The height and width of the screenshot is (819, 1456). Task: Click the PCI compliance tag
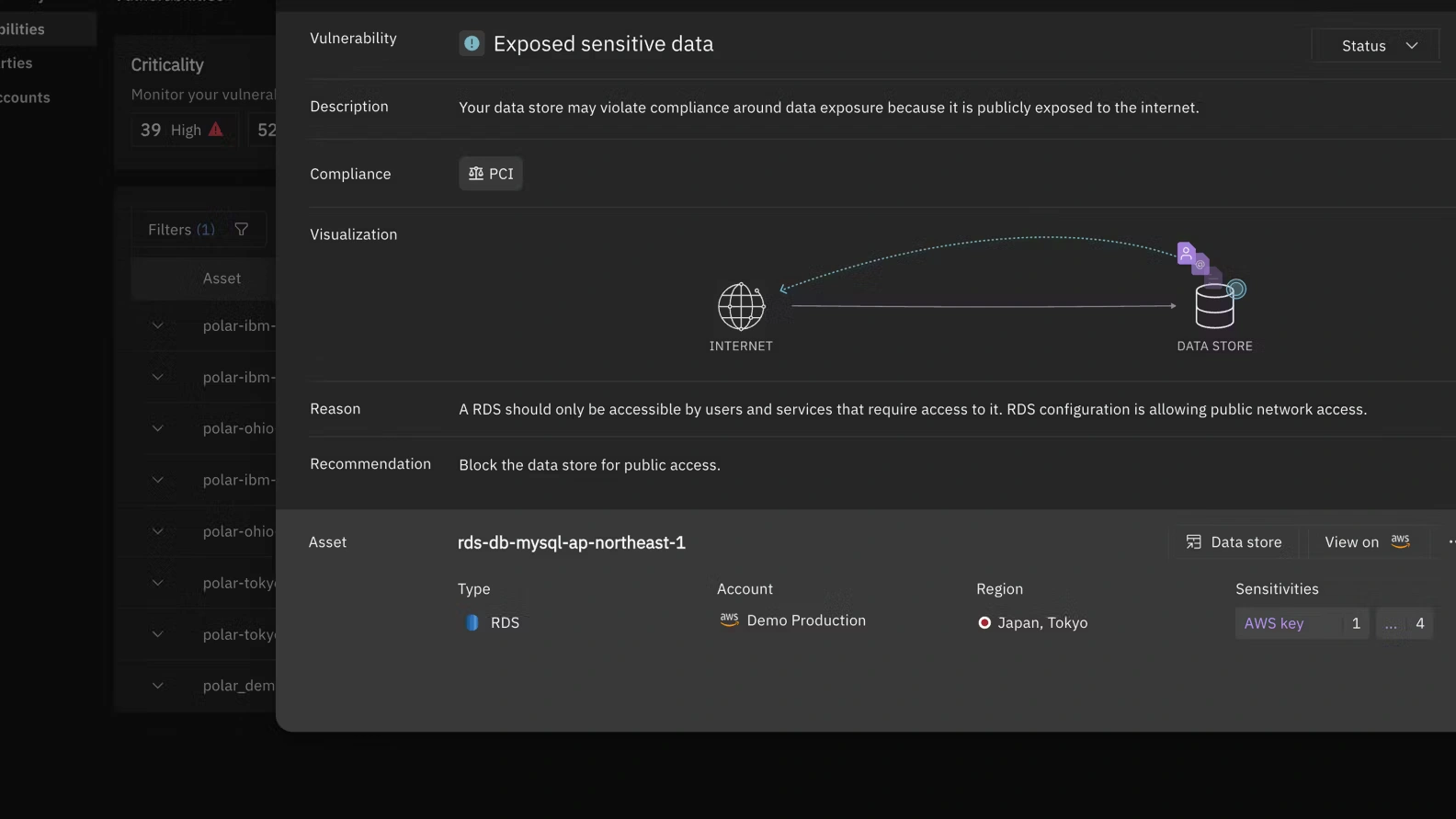(x=491, y=174)
